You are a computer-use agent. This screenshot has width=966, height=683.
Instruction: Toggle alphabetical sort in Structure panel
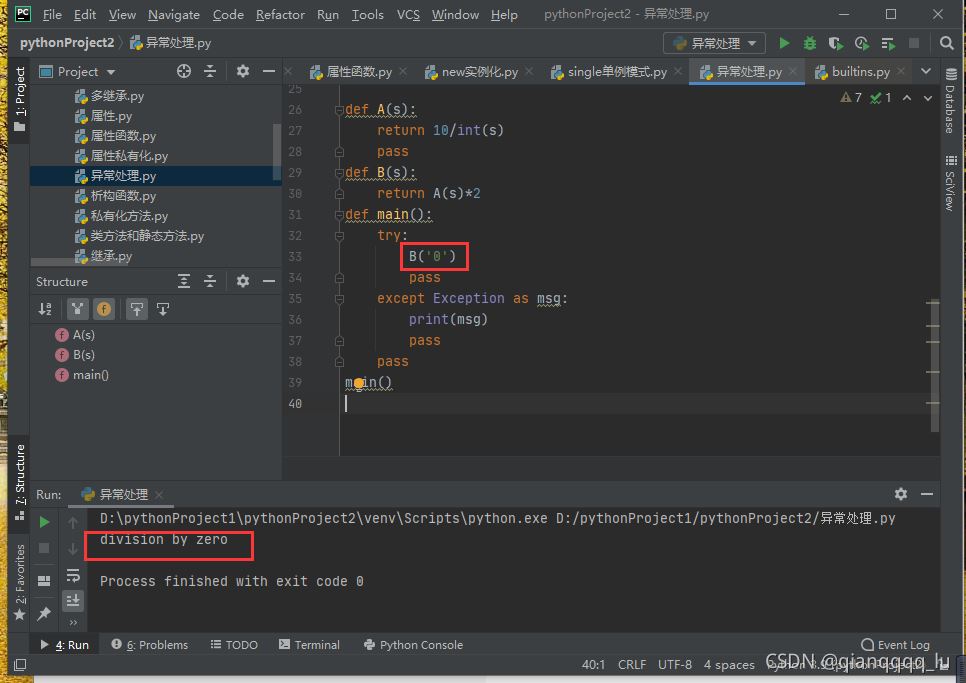[x=44, y=309]
